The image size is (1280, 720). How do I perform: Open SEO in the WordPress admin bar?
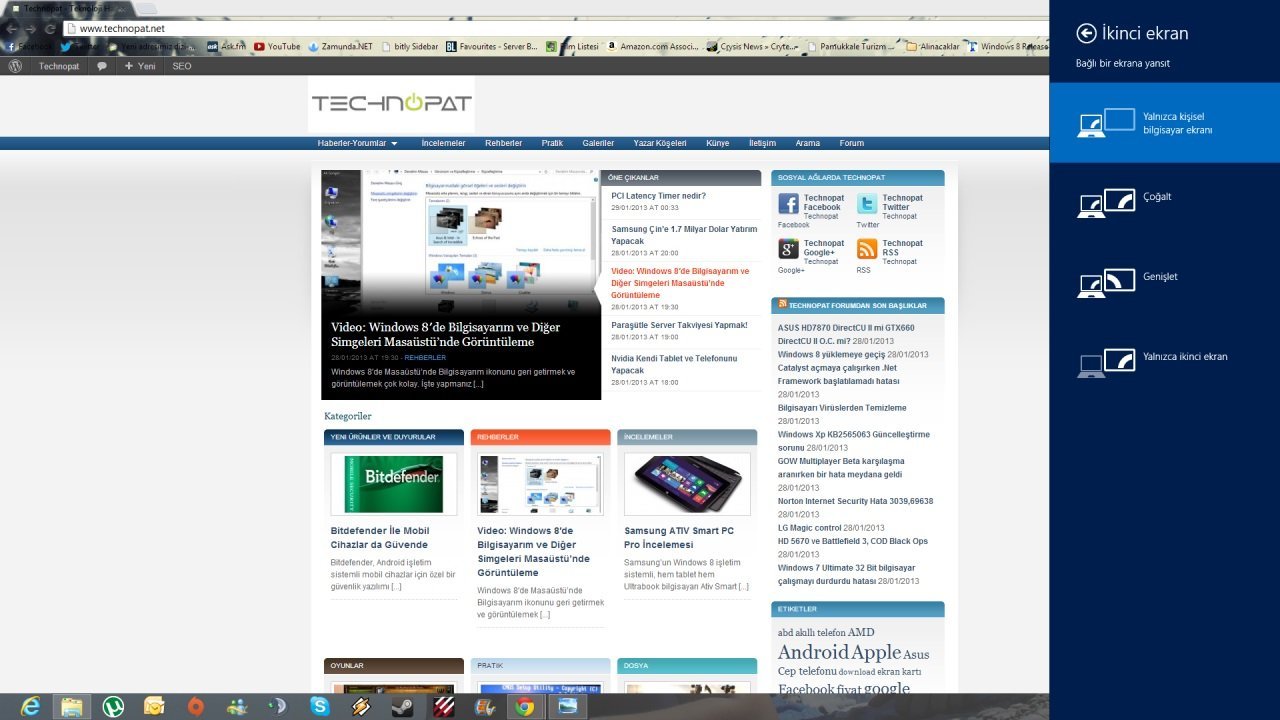click(181, 66)
